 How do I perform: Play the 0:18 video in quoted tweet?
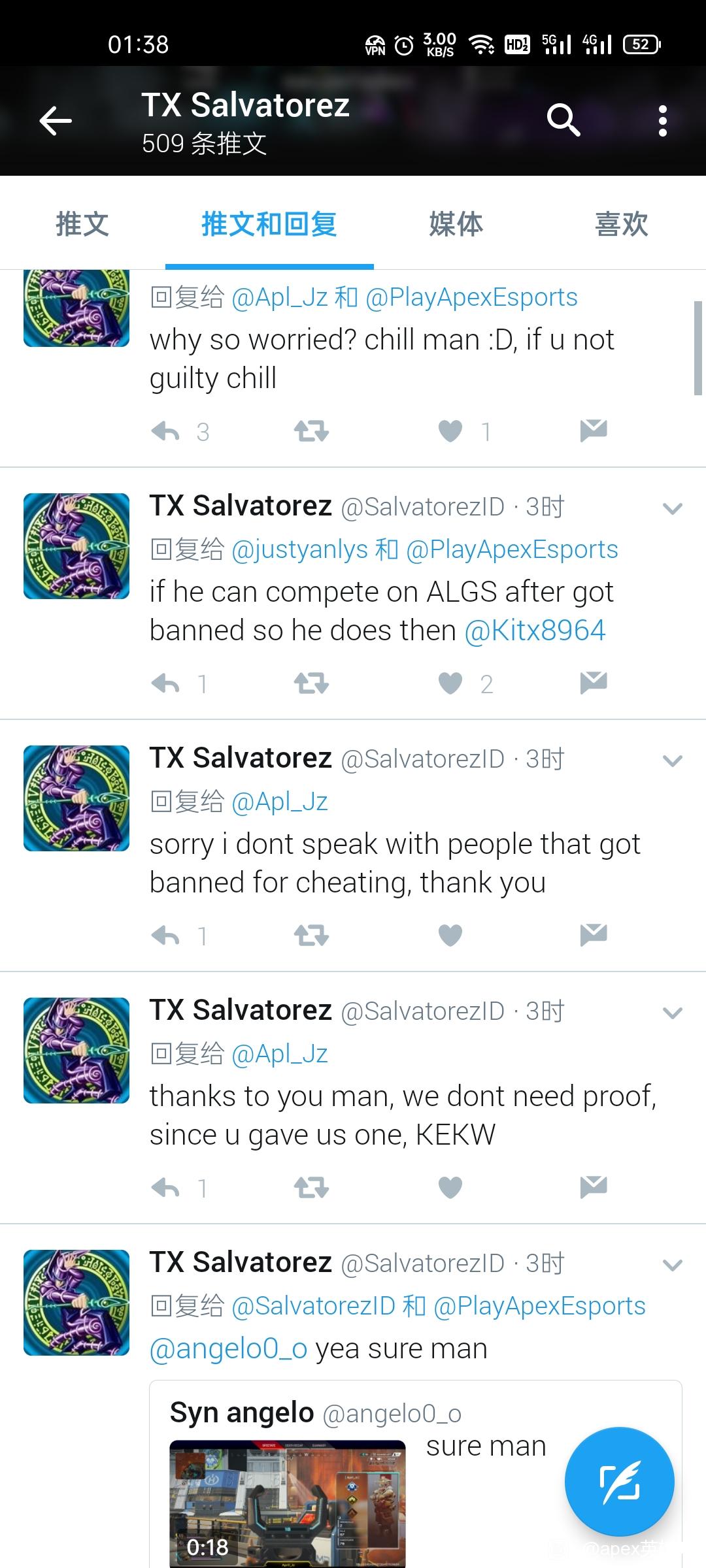288,1503
